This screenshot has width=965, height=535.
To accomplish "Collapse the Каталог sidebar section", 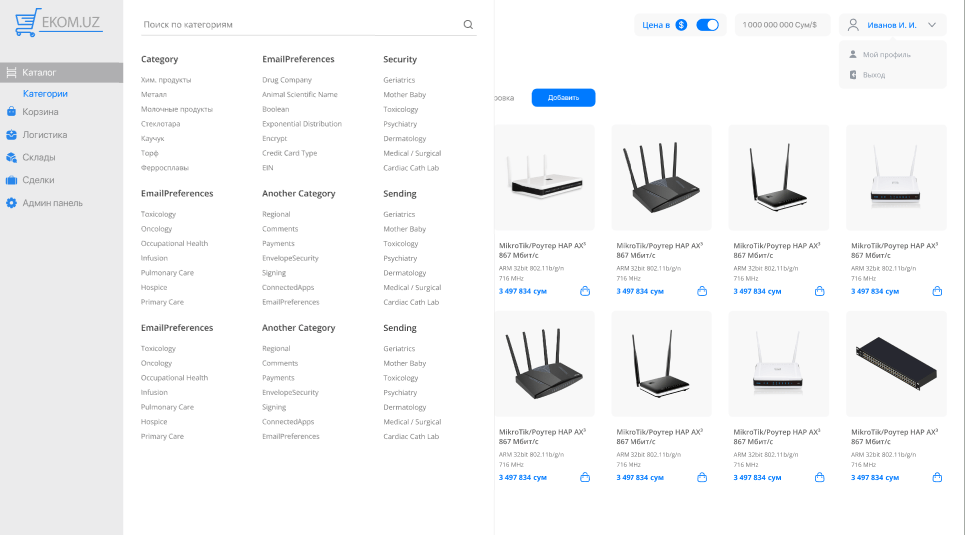I will tap(62, 72).
